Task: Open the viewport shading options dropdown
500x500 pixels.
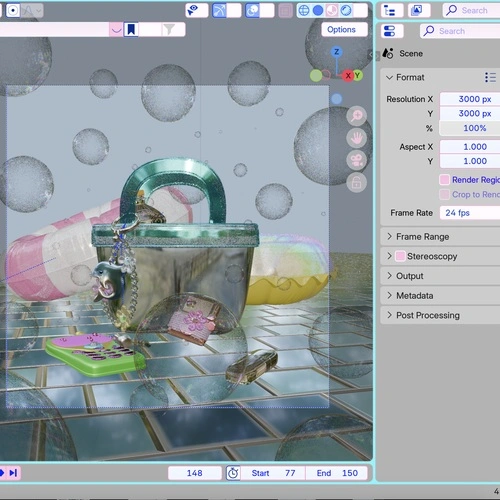Action: pos(361,11)
